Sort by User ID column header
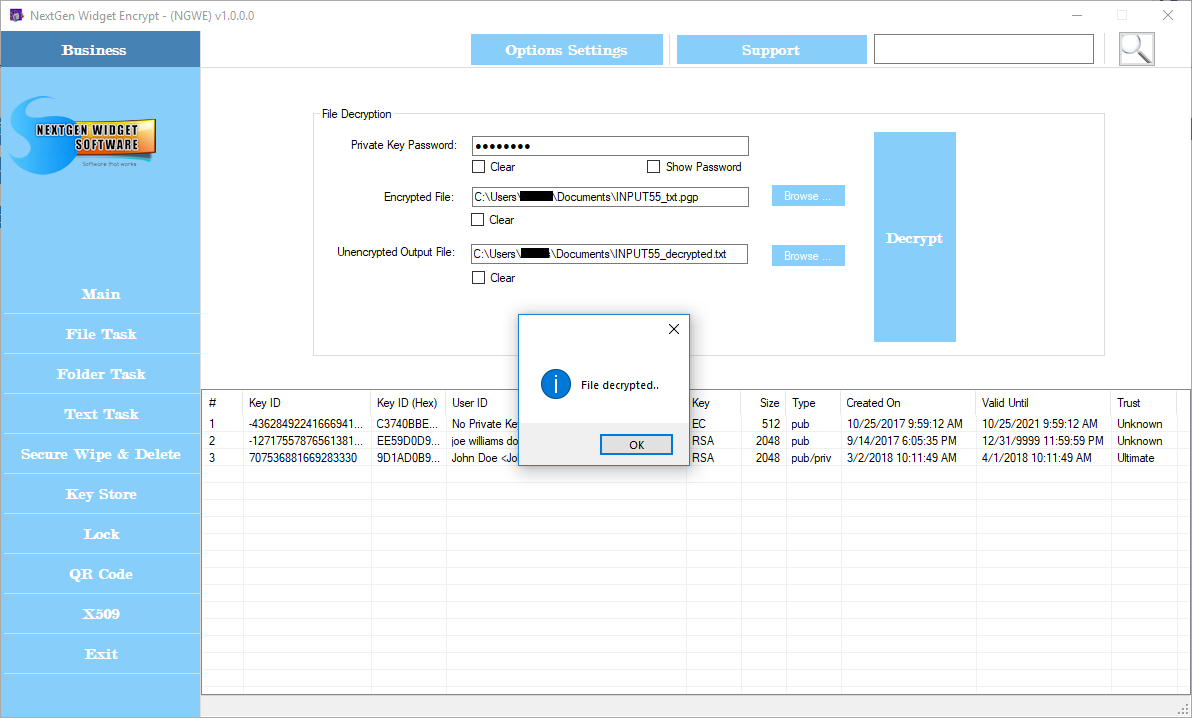1192x718 pixels. pos(483,403)
